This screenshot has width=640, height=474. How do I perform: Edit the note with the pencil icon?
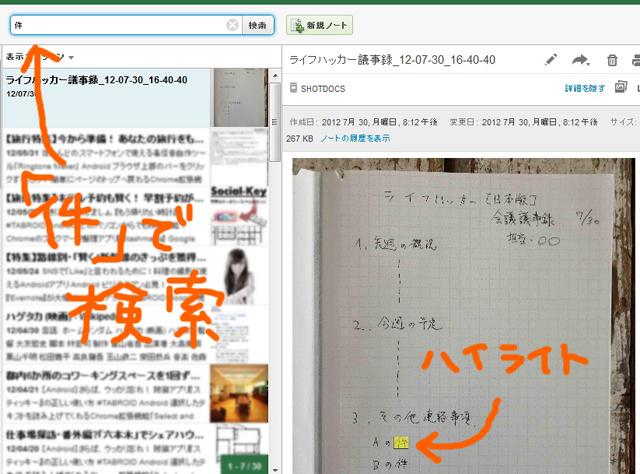click(x=551, y=60)
